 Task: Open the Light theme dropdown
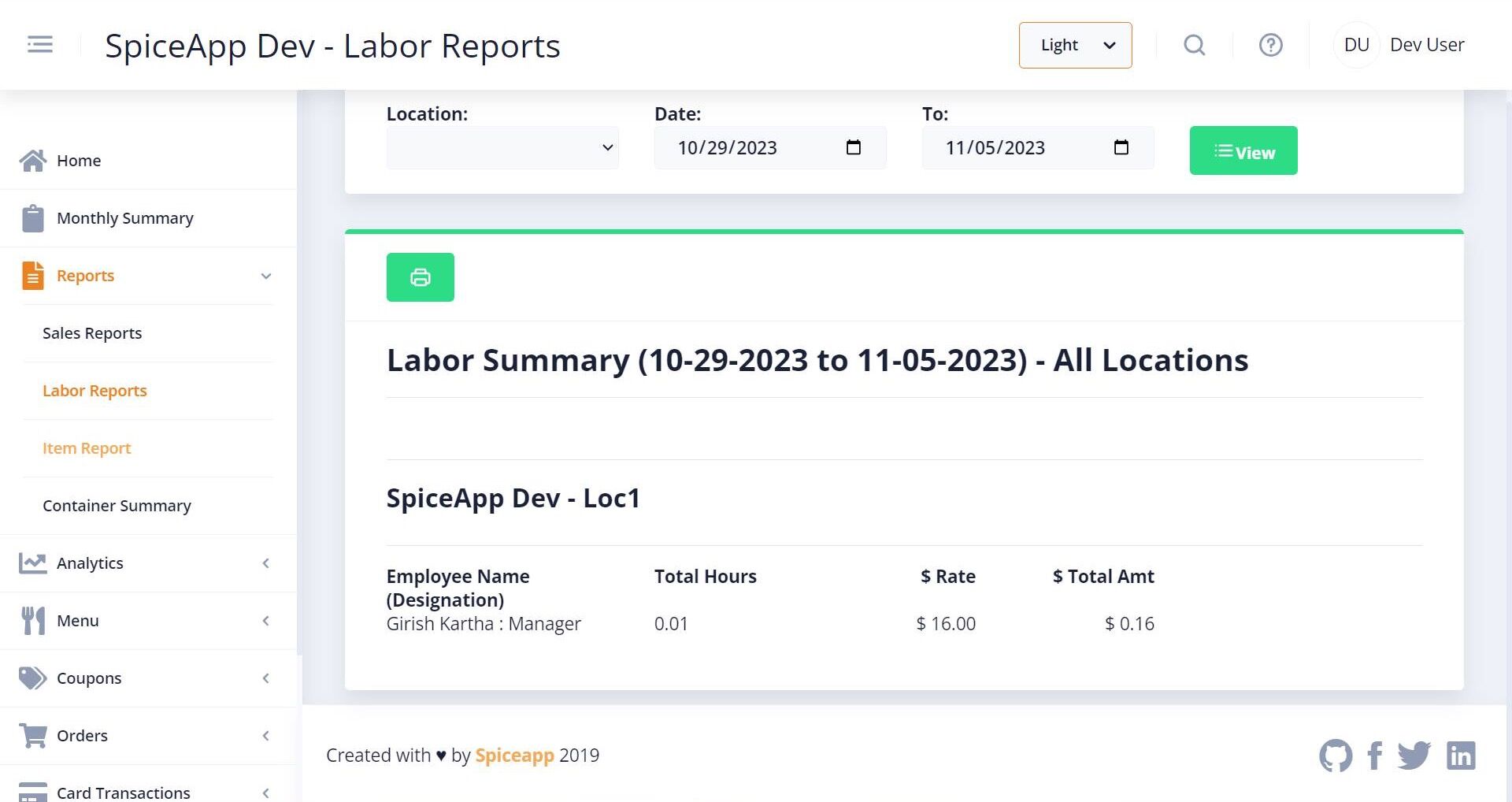(x=1076, y=45)
